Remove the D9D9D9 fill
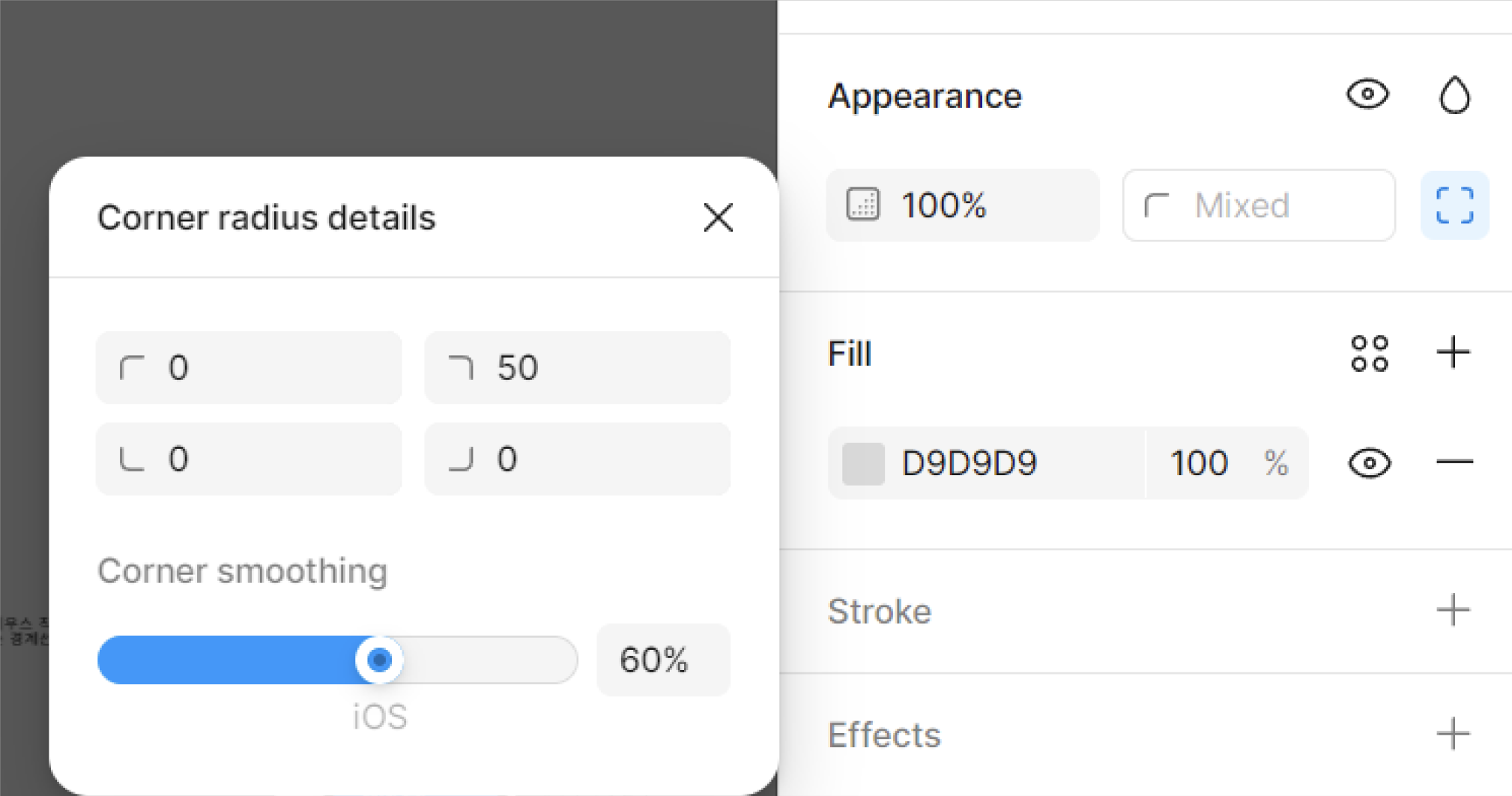The width and height of the screenshot is (1512, 796). (x=1454, y=462)
